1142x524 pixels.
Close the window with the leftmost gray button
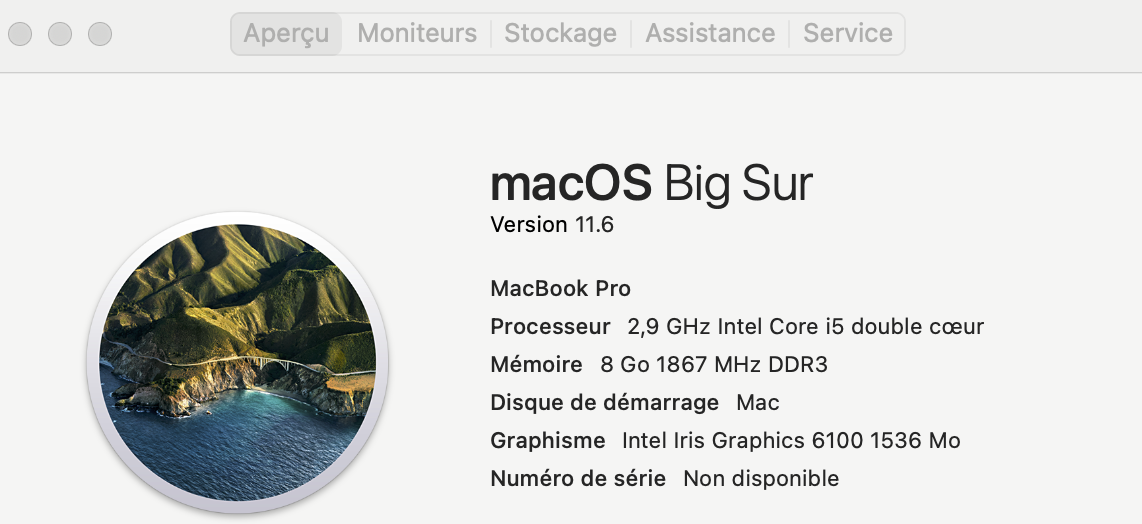(x=20, y=34)
